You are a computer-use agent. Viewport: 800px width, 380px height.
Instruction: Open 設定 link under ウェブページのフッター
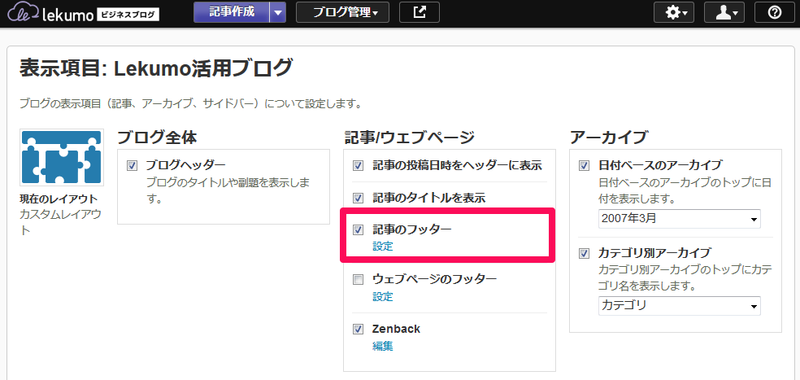(x=383, y=296)
